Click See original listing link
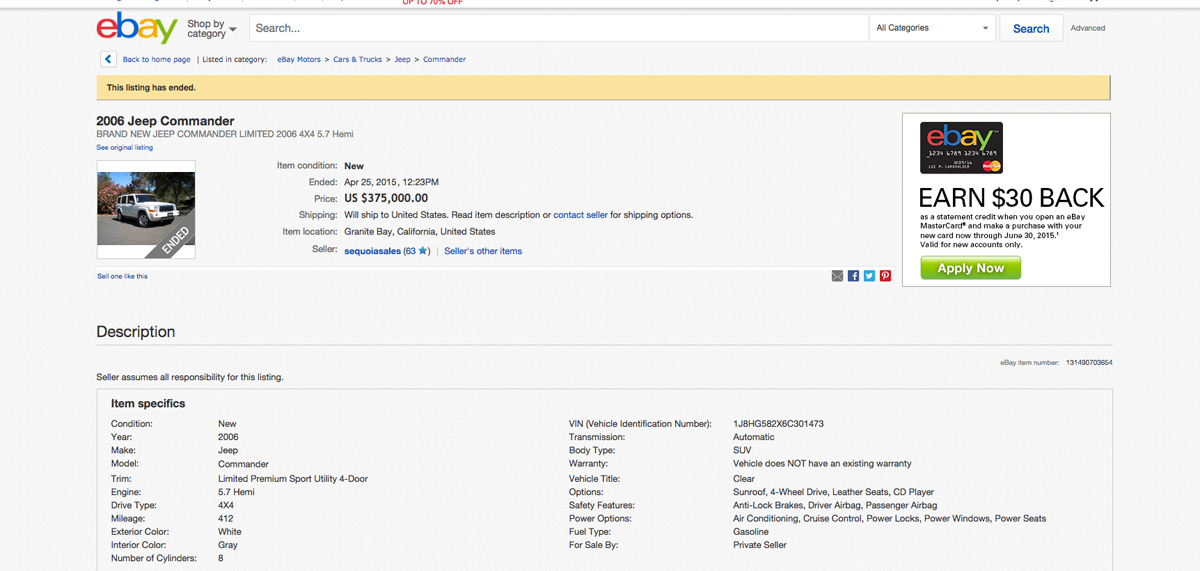 pyautogui.click(x=125, y=147)
